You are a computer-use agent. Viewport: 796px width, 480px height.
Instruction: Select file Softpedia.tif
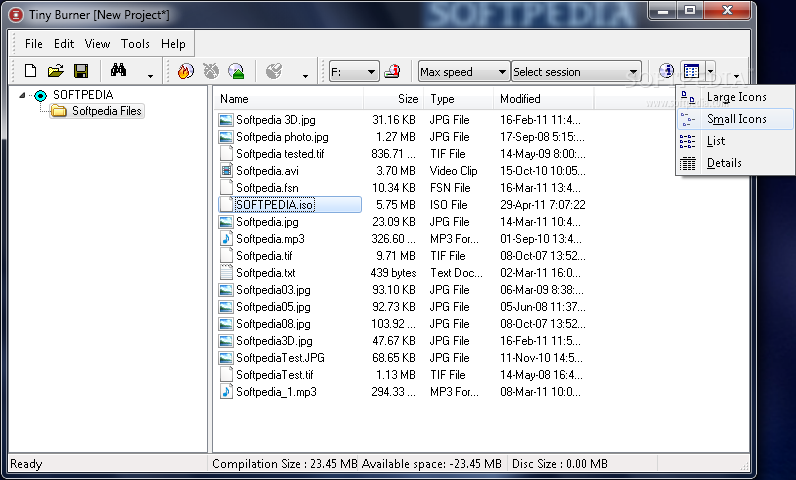pos(264,256)
